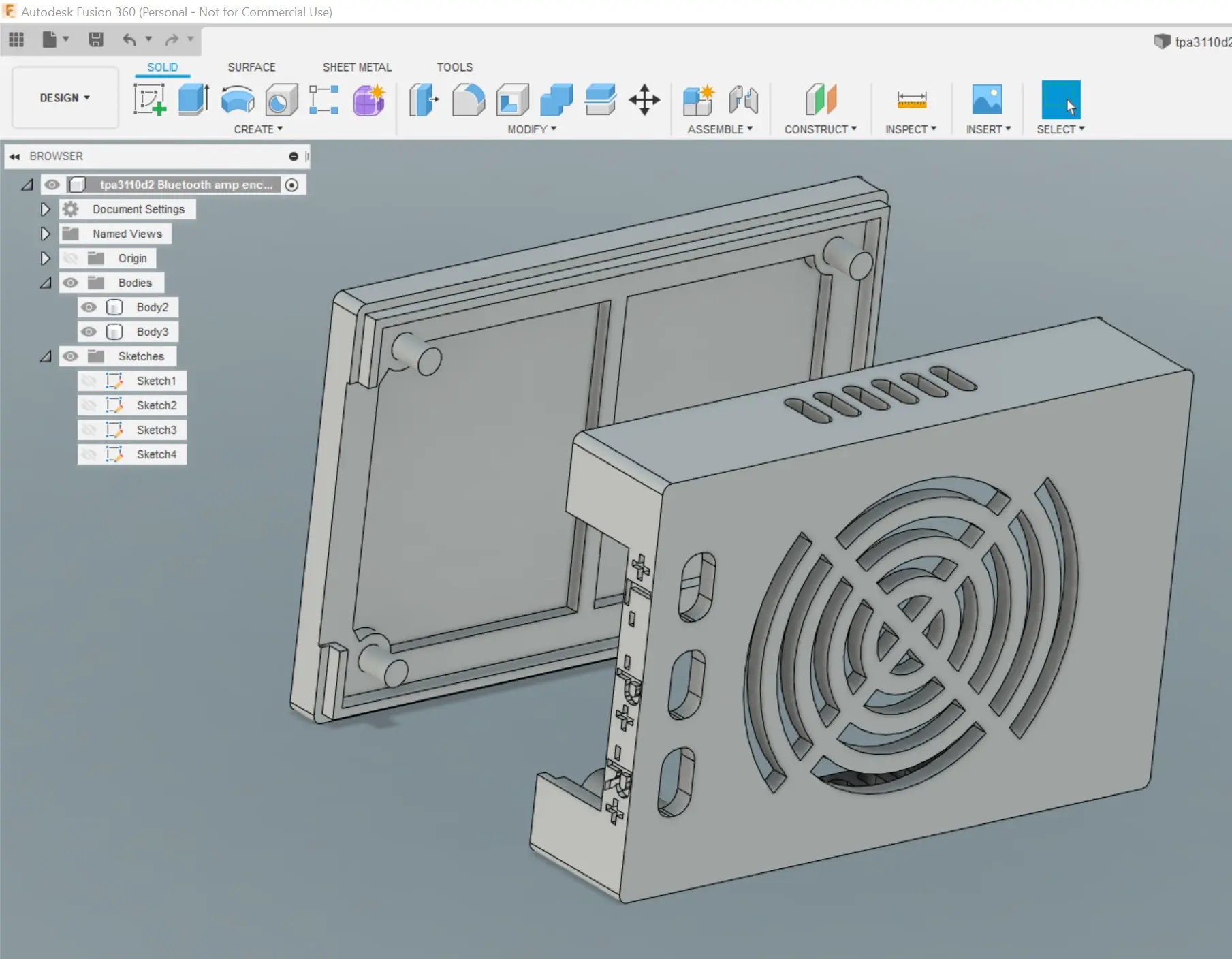This screenshot has height=959, width=1232.
Task: Save the design with the floppy icon
Action: 96,40
